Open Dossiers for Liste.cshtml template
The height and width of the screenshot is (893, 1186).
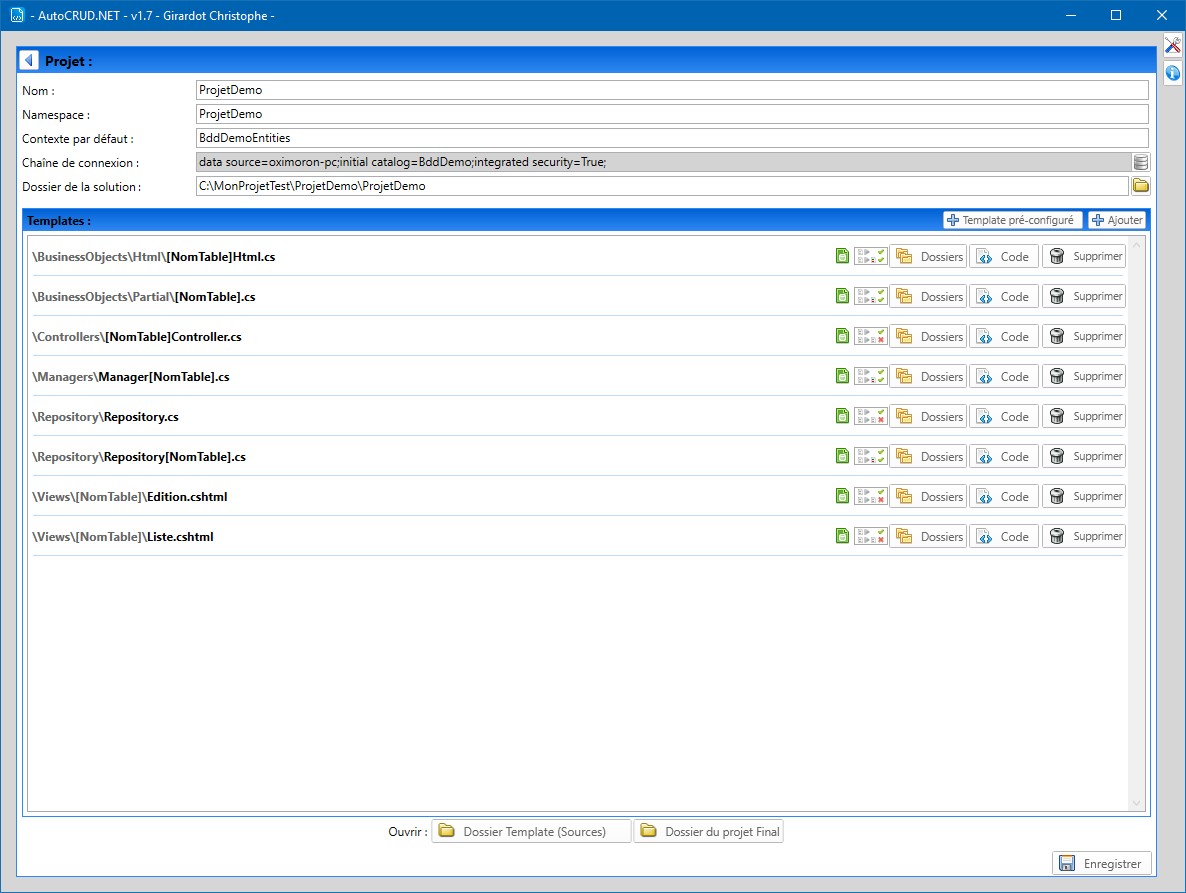(x=928, y=537)
